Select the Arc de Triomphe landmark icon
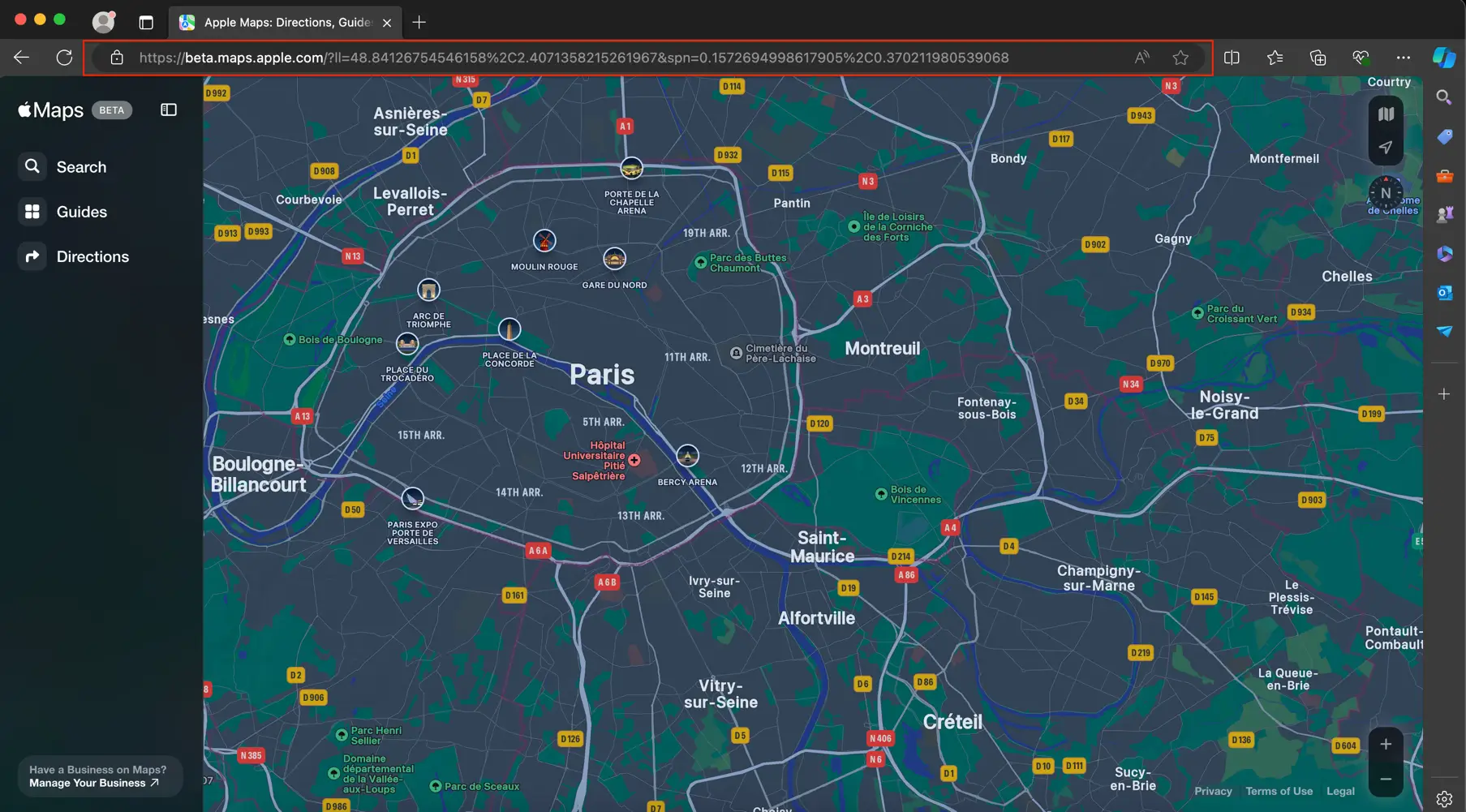Image resolution: width=1466 pixels, height=812 pixels. point(428,290)
